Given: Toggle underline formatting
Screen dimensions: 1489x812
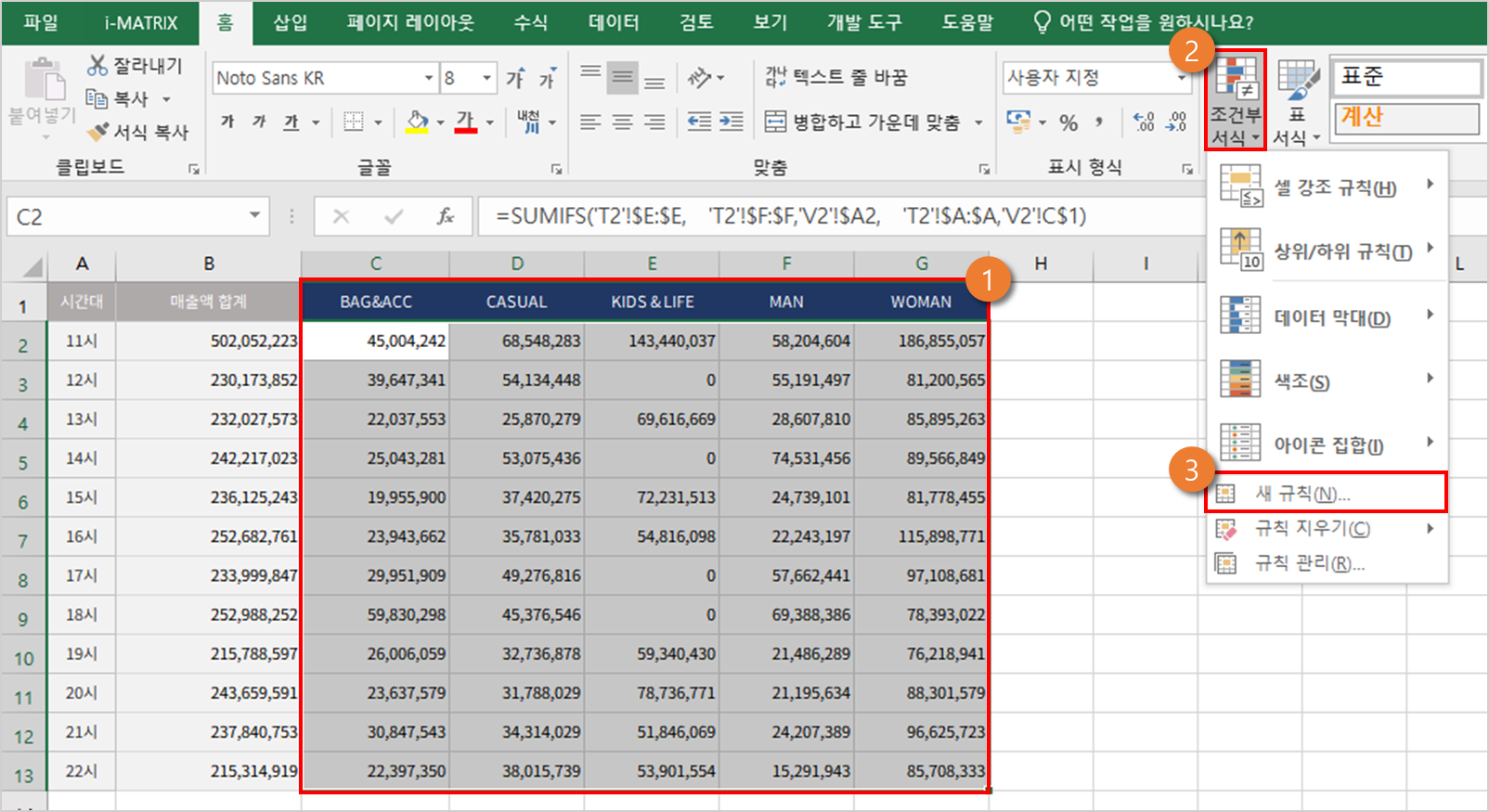Looking at the screenshot, I should click(291, 122).
